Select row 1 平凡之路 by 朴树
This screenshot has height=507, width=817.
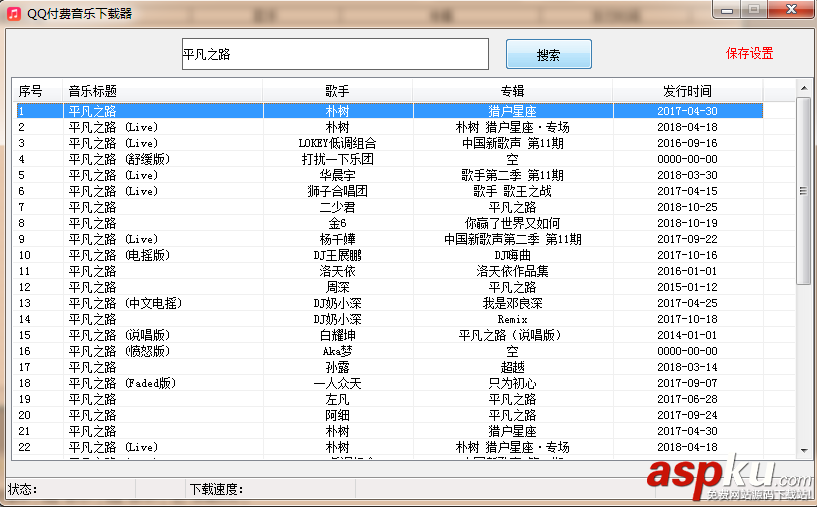pyautogui.click(x=388, y=111)
